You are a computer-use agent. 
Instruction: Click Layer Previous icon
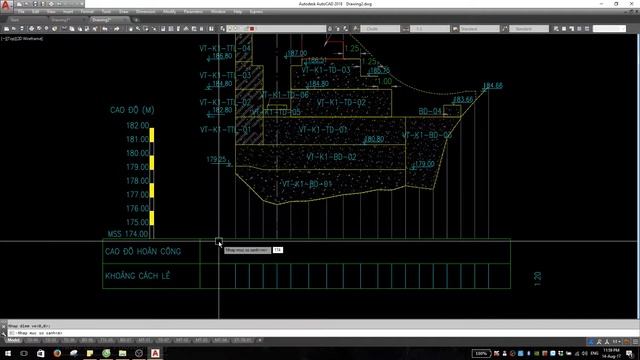tap(338, 29)
